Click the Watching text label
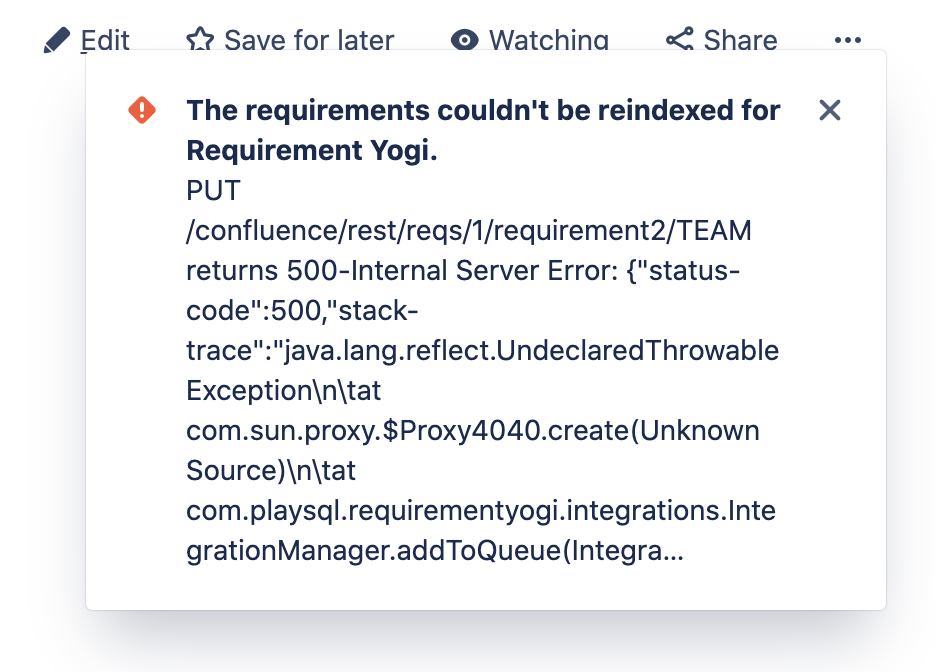The image size is (936, 672). [548, 41]
